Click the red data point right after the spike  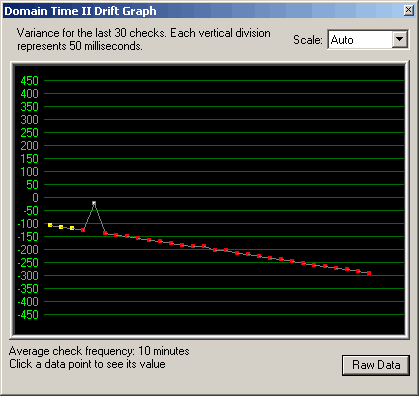click(x=105, y=233)
